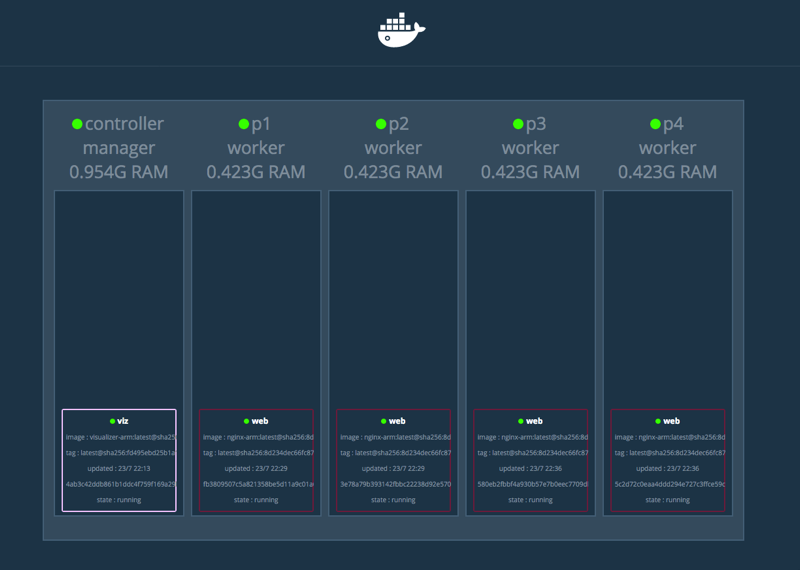Click the Docker whale logo
800x570 pixels.
[400, 30]
